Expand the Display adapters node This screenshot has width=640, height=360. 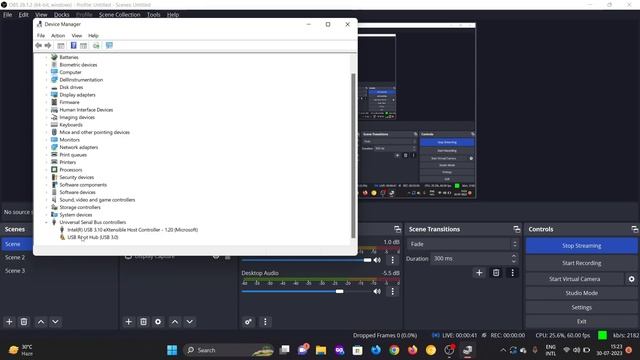(x=46, y=95)
